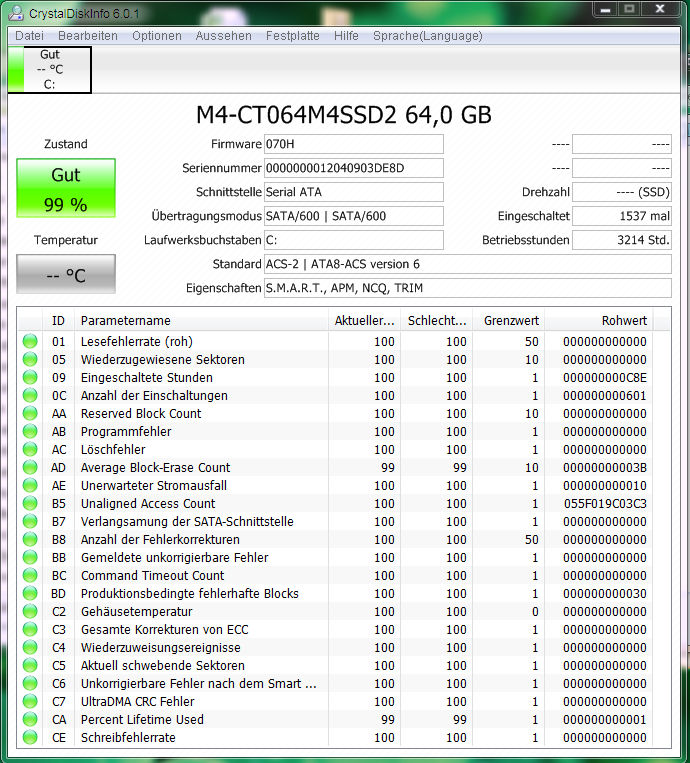Open the Sprache(Language) menu
690x763 pixels.
(x=428, y=36)
